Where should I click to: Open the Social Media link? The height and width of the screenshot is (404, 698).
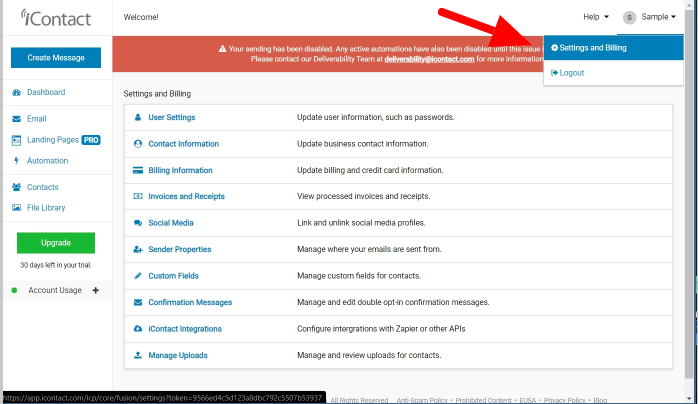(x=170, y=223)
